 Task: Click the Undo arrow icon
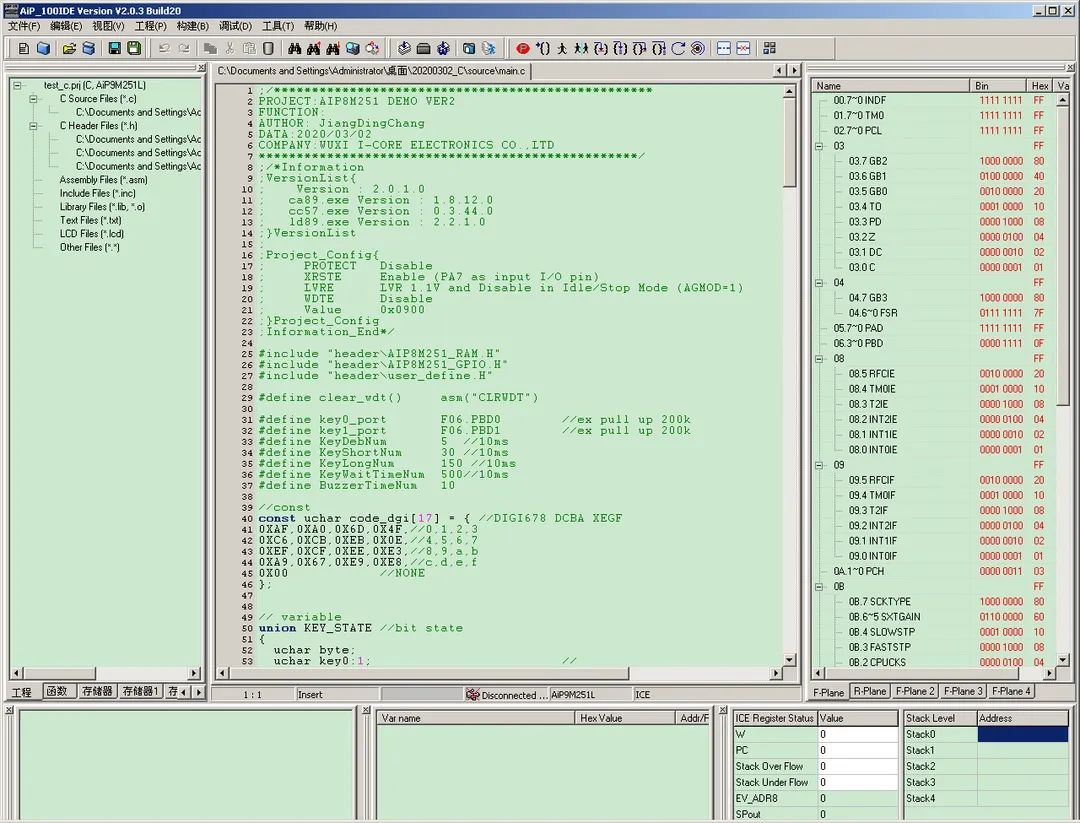click(164, 48)
